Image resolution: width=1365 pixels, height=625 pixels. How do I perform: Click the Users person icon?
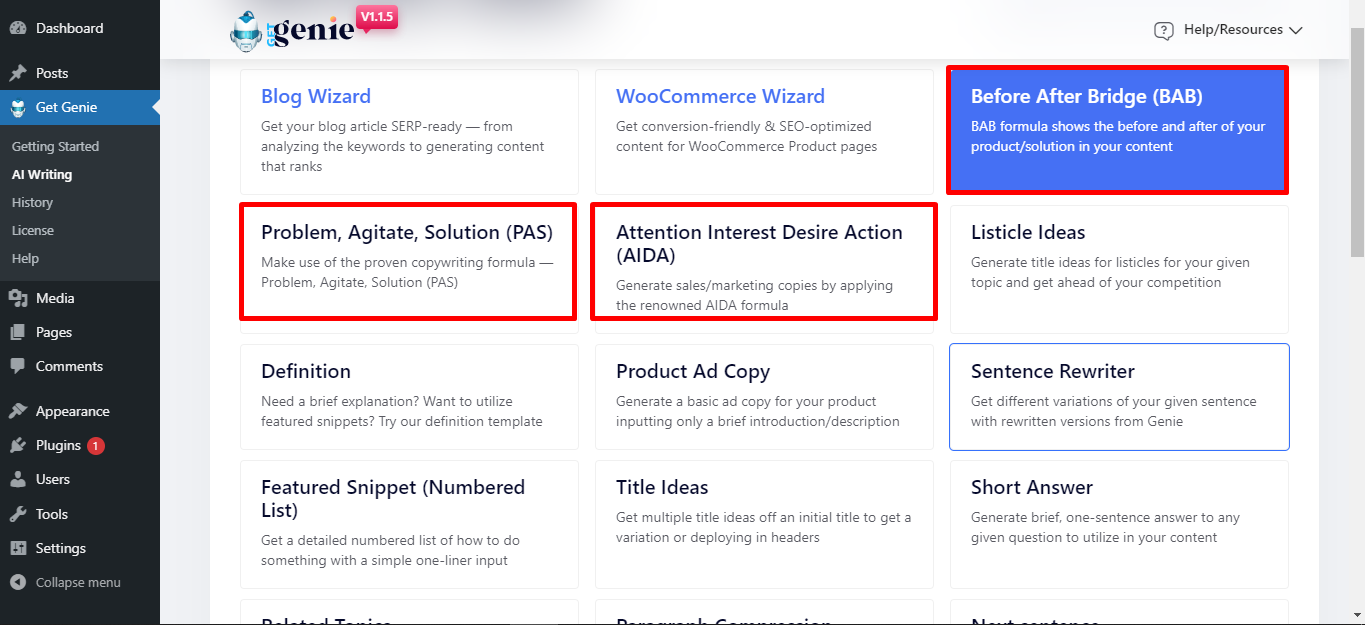(18, 479)
